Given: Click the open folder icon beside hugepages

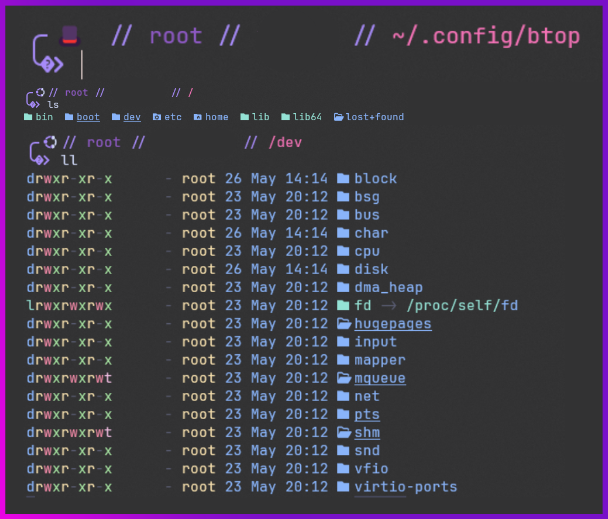Looking at the screenshot, I should click(343, 324).
